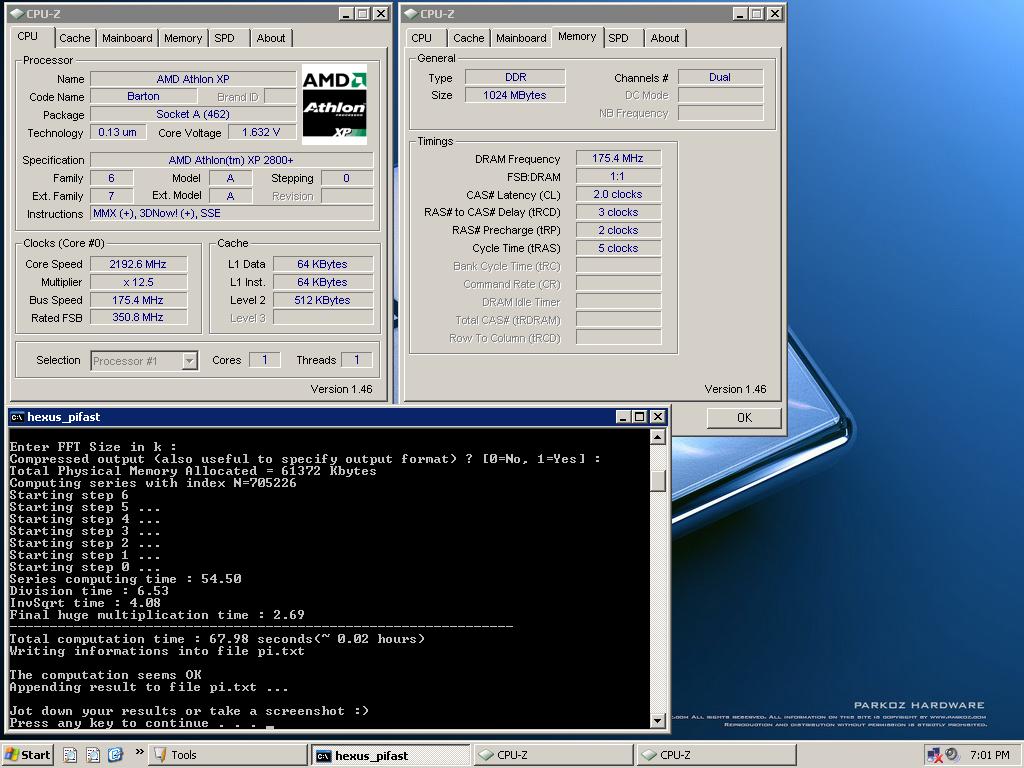The image size is (1024, 768).
Task: Activate first CPU-Z taskbar button
Action: pyautogui.click(x=553, y=755)
